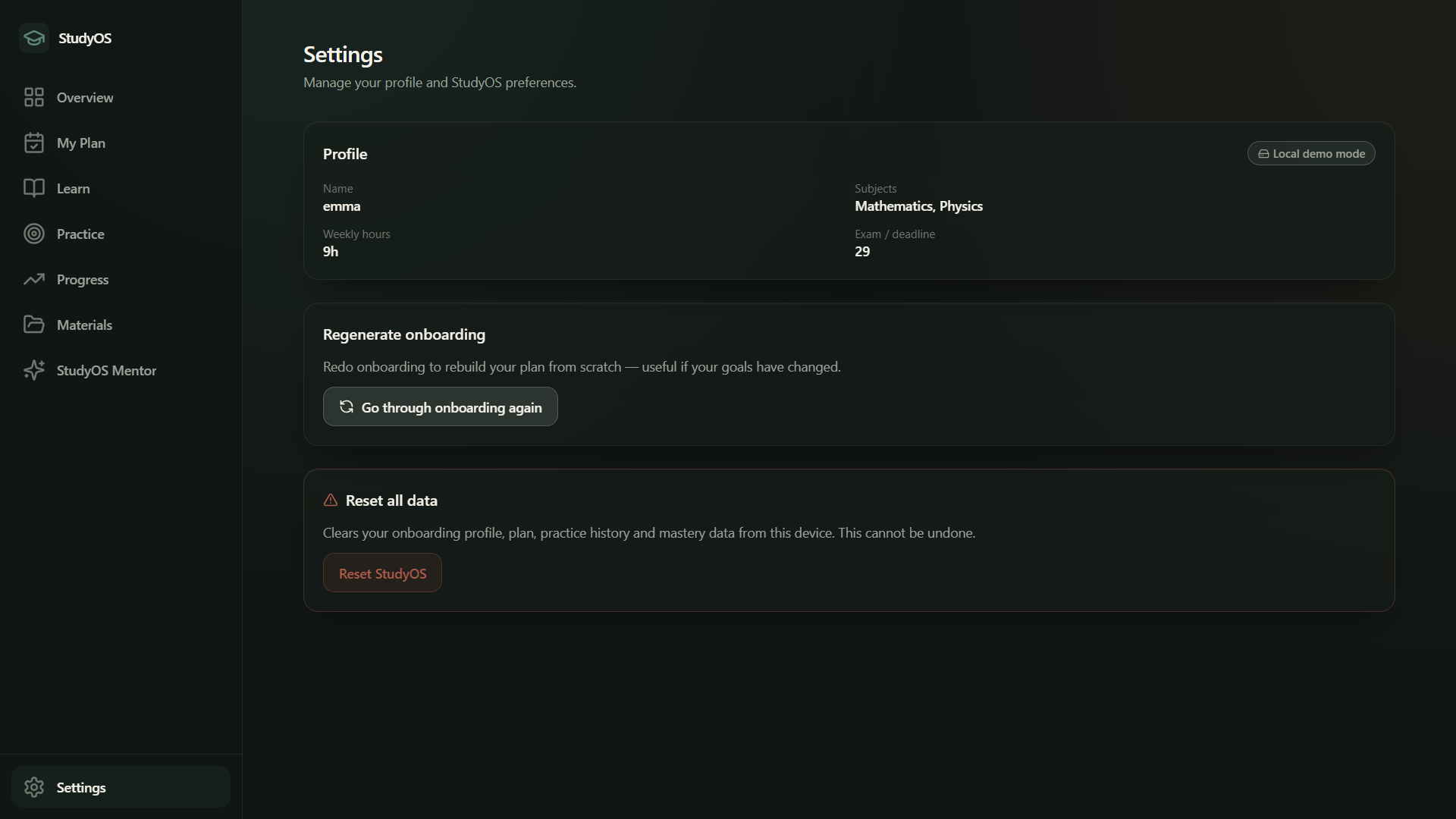Viewport: 1456px width, 819px height.
Task: Click the StudyOS graduation cap logo
Action: tap(34, 38)
